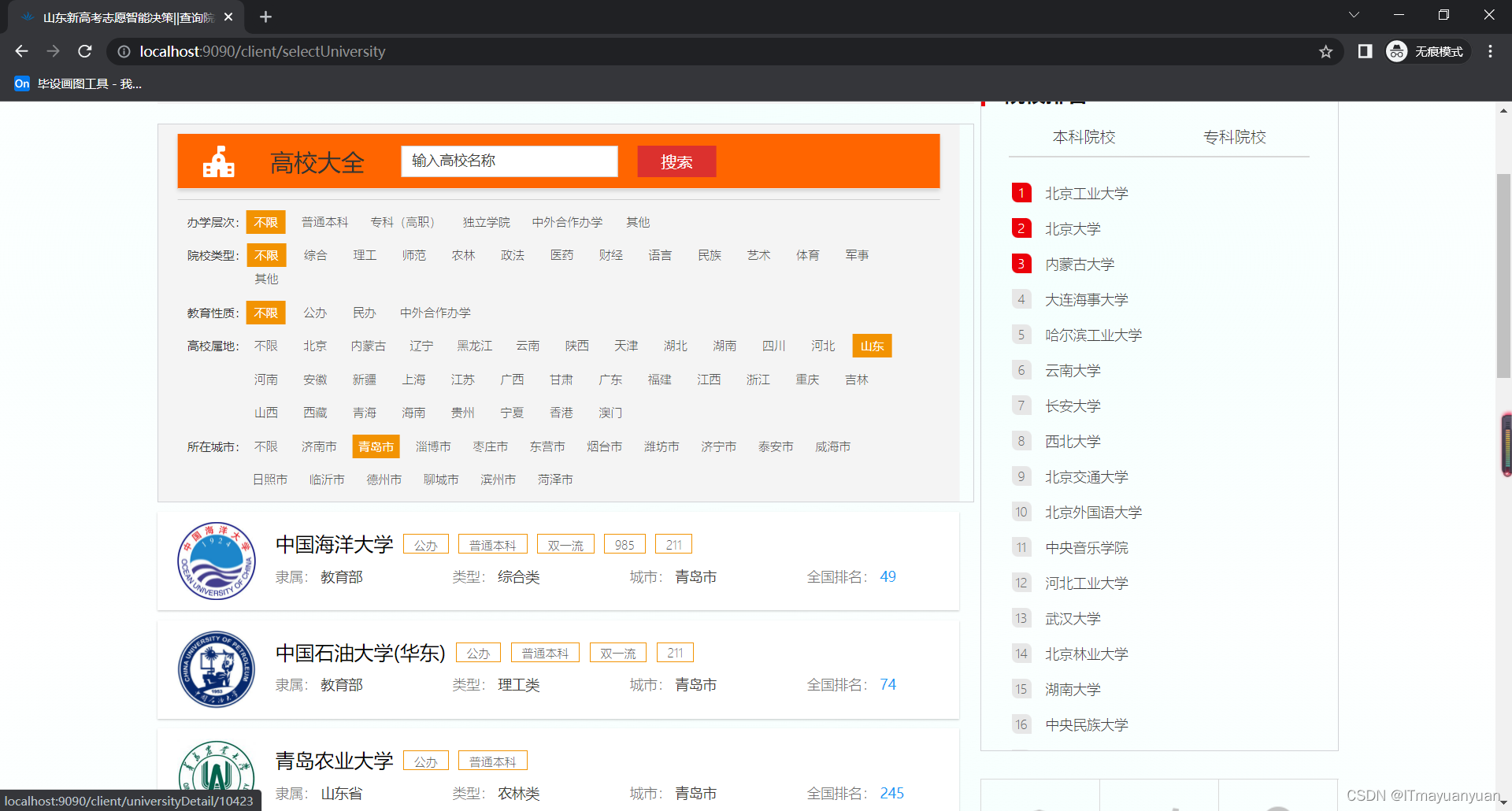Click national rank 49 value

tap(888, 576)
